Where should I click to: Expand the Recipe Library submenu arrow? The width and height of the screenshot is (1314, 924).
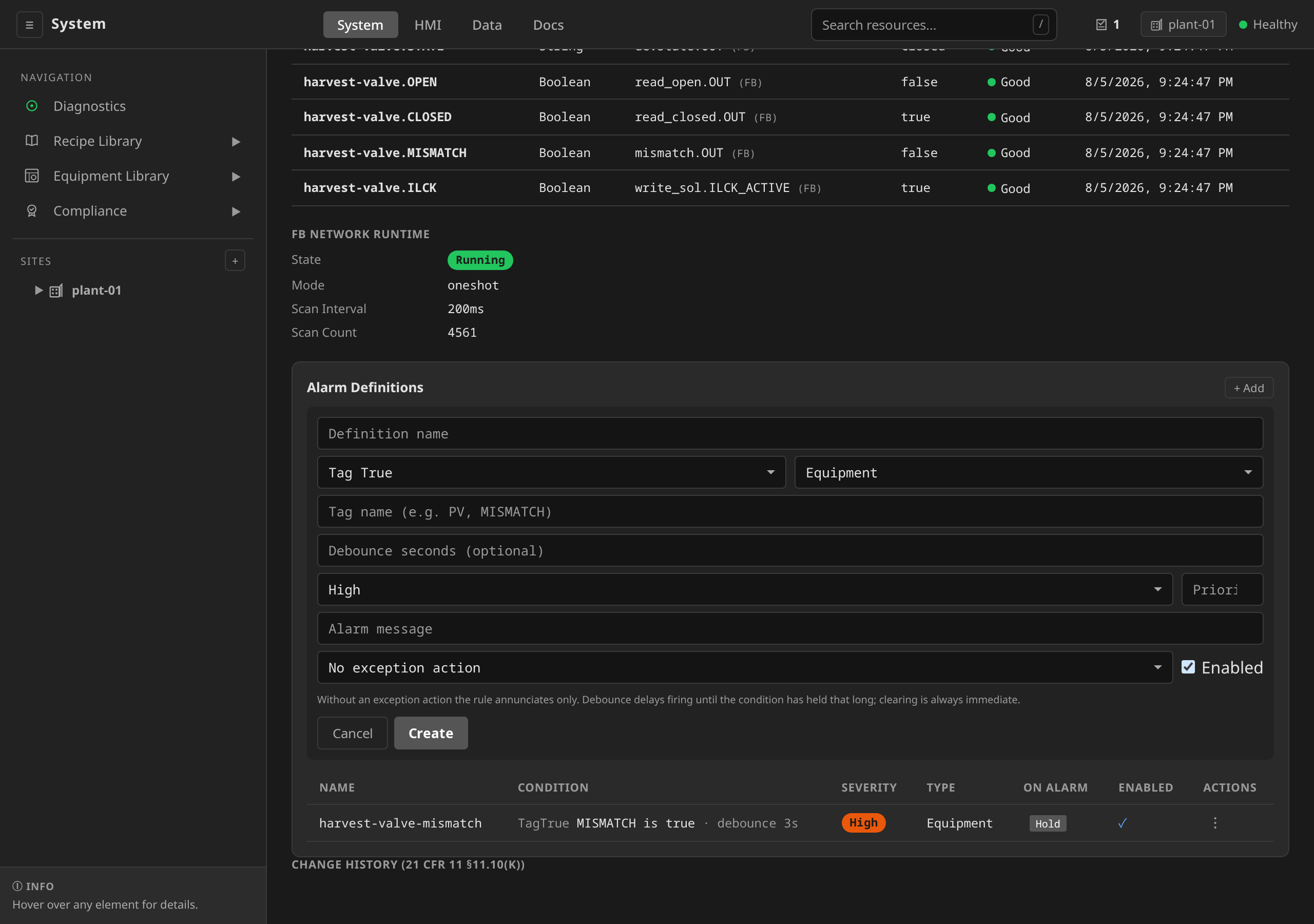(x=236, y=141)
